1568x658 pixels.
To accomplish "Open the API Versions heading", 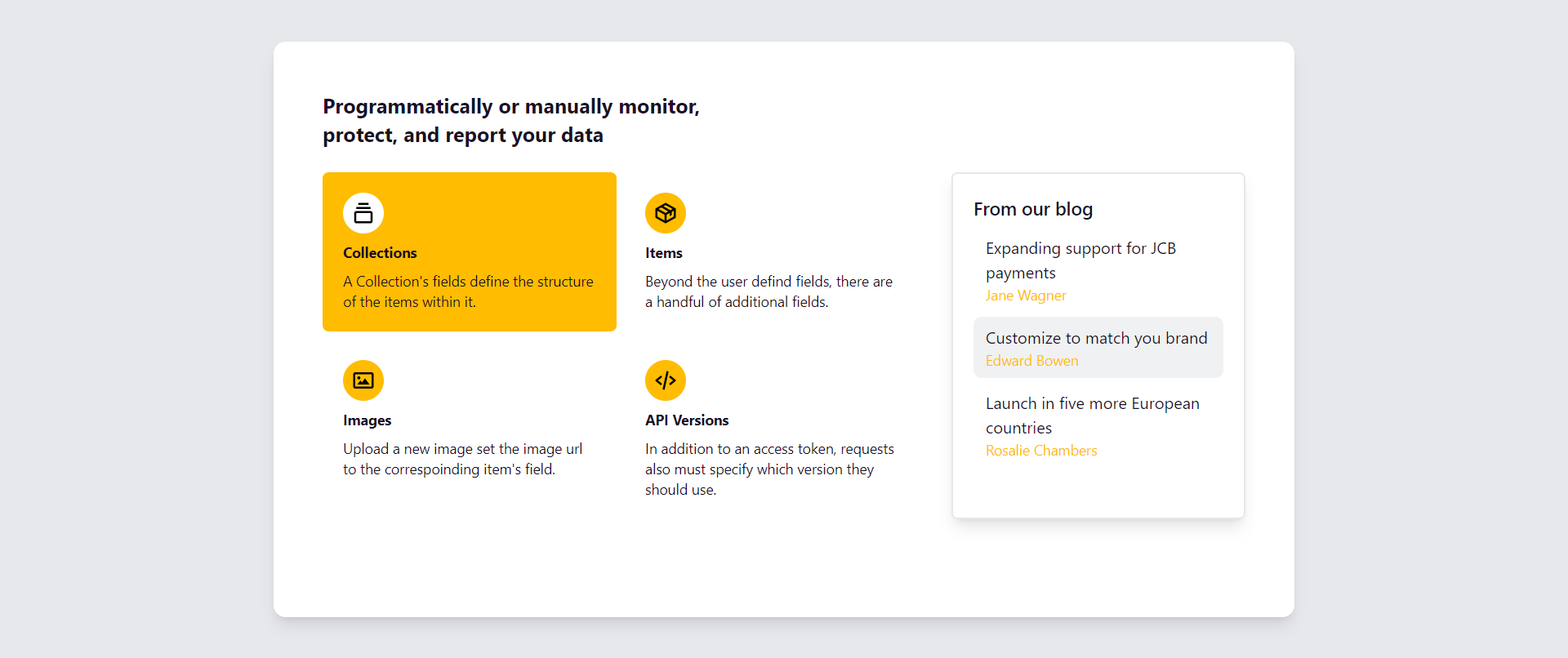I will pyautogui.click(x=687, y=420).
